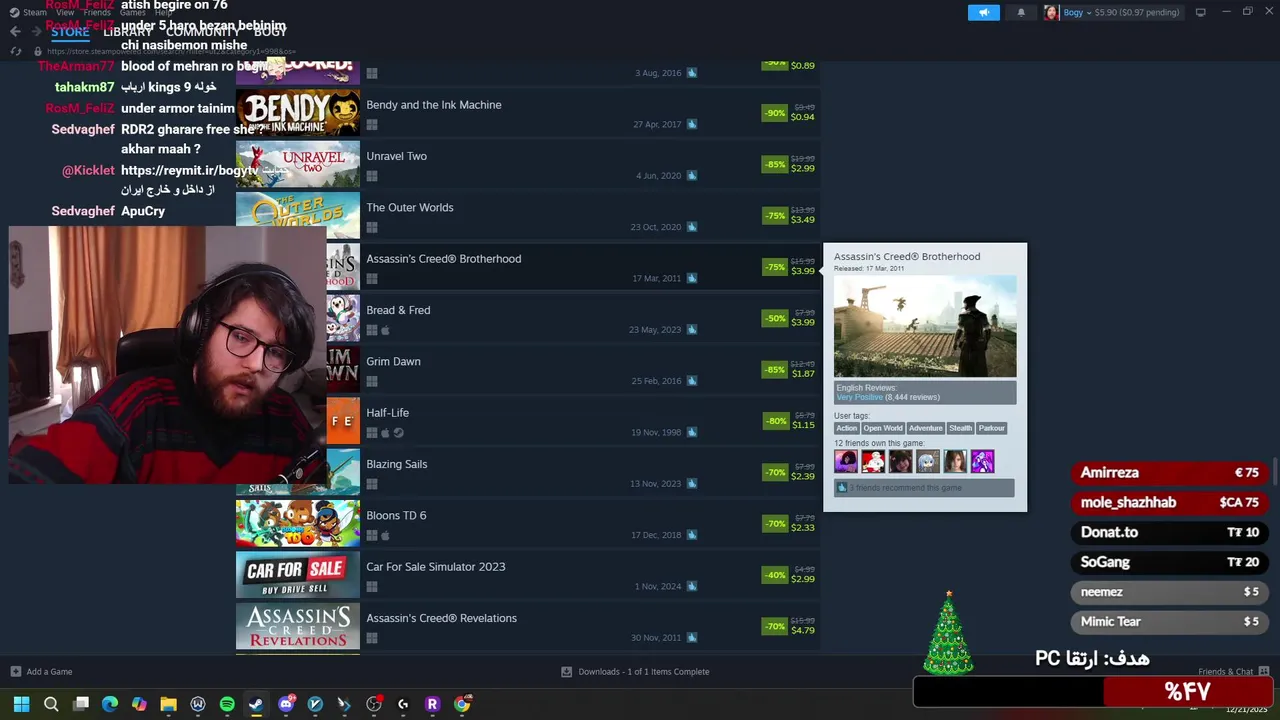Open the Unravel Two listing
Image resolution: width=1280 pixels, height=720 pixels.
pyautogui.click(x=528, y=163)
